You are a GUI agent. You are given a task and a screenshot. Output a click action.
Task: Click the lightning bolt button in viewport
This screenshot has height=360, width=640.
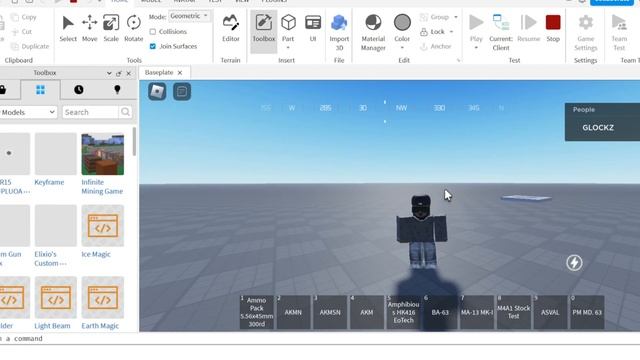pos(574,263)
